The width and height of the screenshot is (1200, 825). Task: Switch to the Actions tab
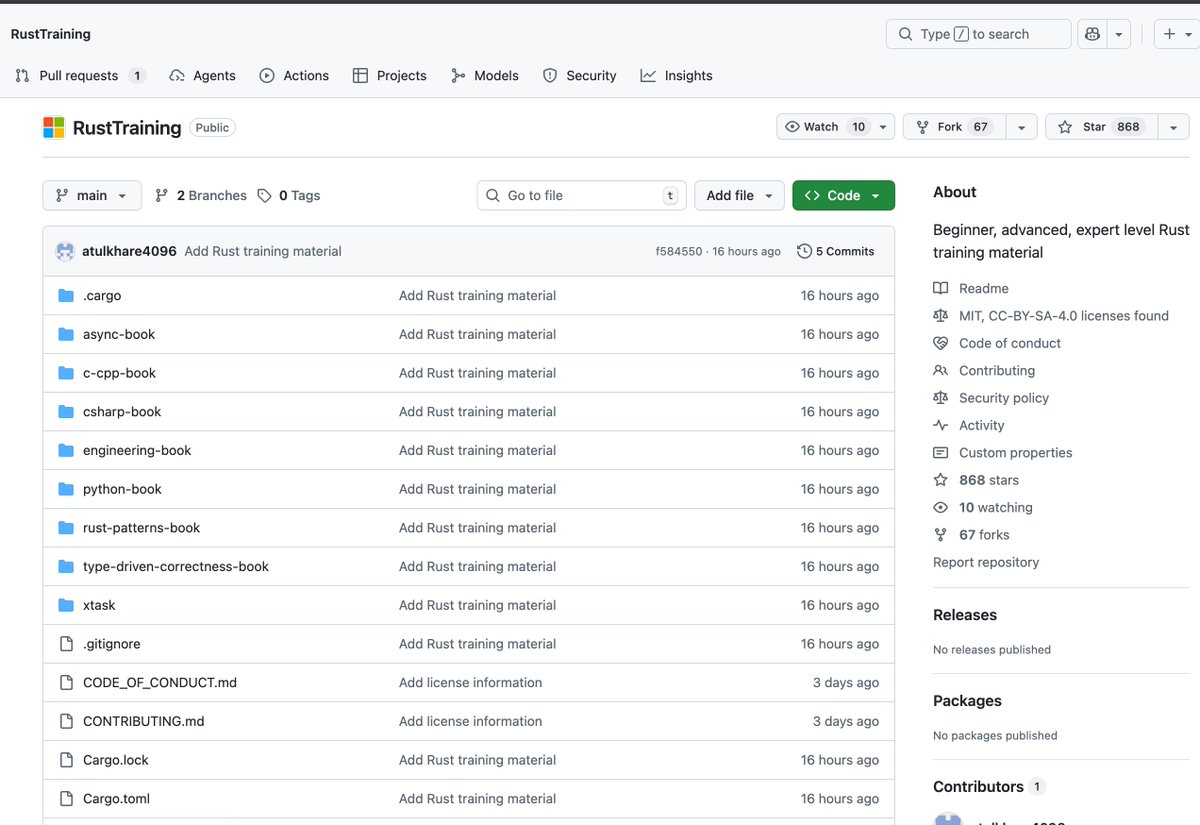(x=294, y=76)
